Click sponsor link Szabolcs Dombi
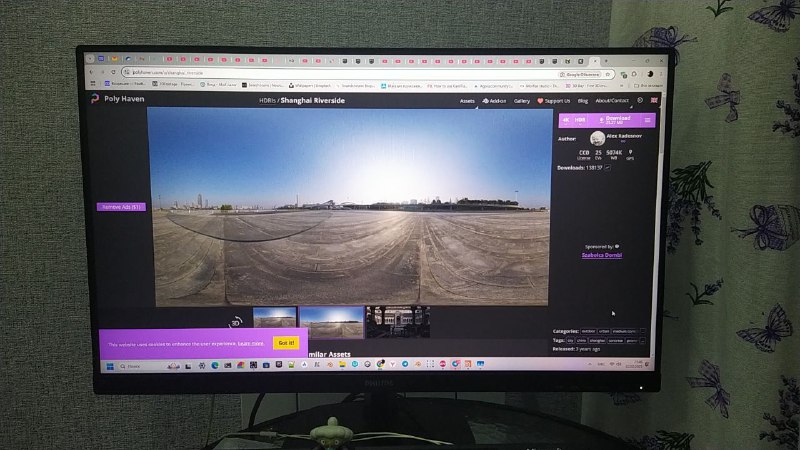This screenshot has width=800, height=450. pyautogui.click(x=602, y=255)
